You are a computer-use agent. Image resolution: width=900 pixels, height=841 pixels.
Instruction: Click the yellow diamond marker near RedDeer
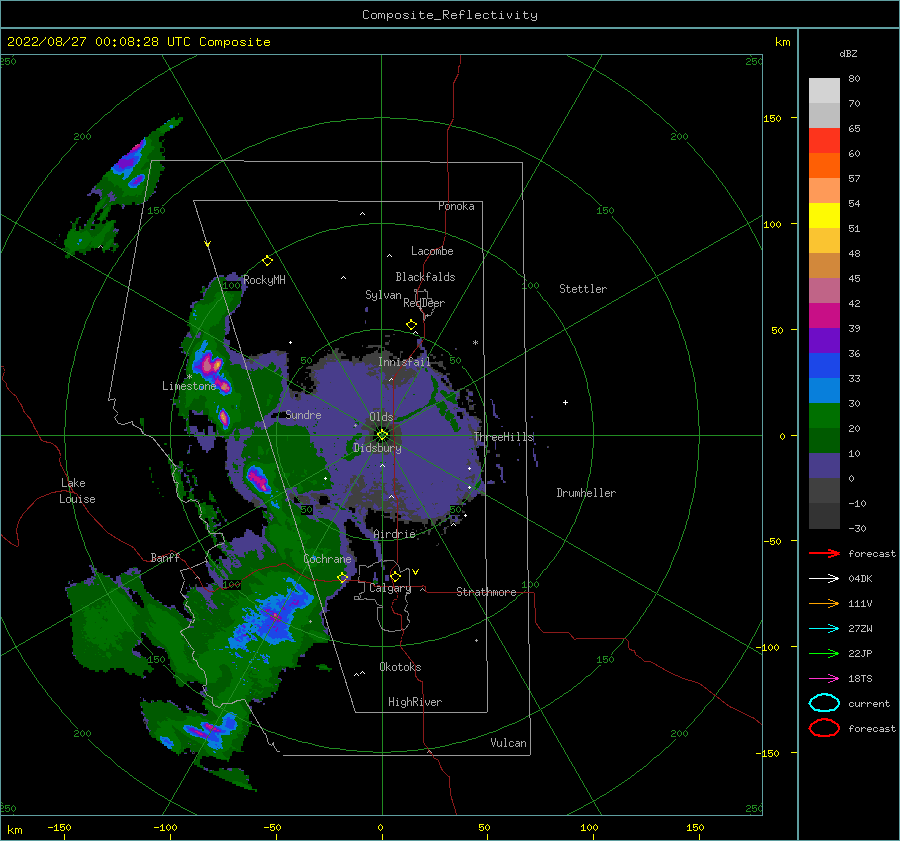pyautogui.click(x=411, y=324)
